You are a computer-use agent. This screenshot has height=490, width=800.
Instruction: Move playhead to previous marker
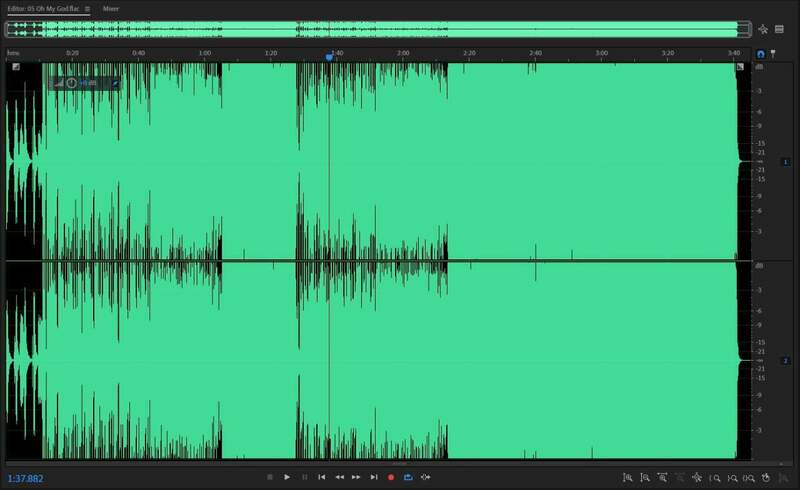(x=322, y=478)
